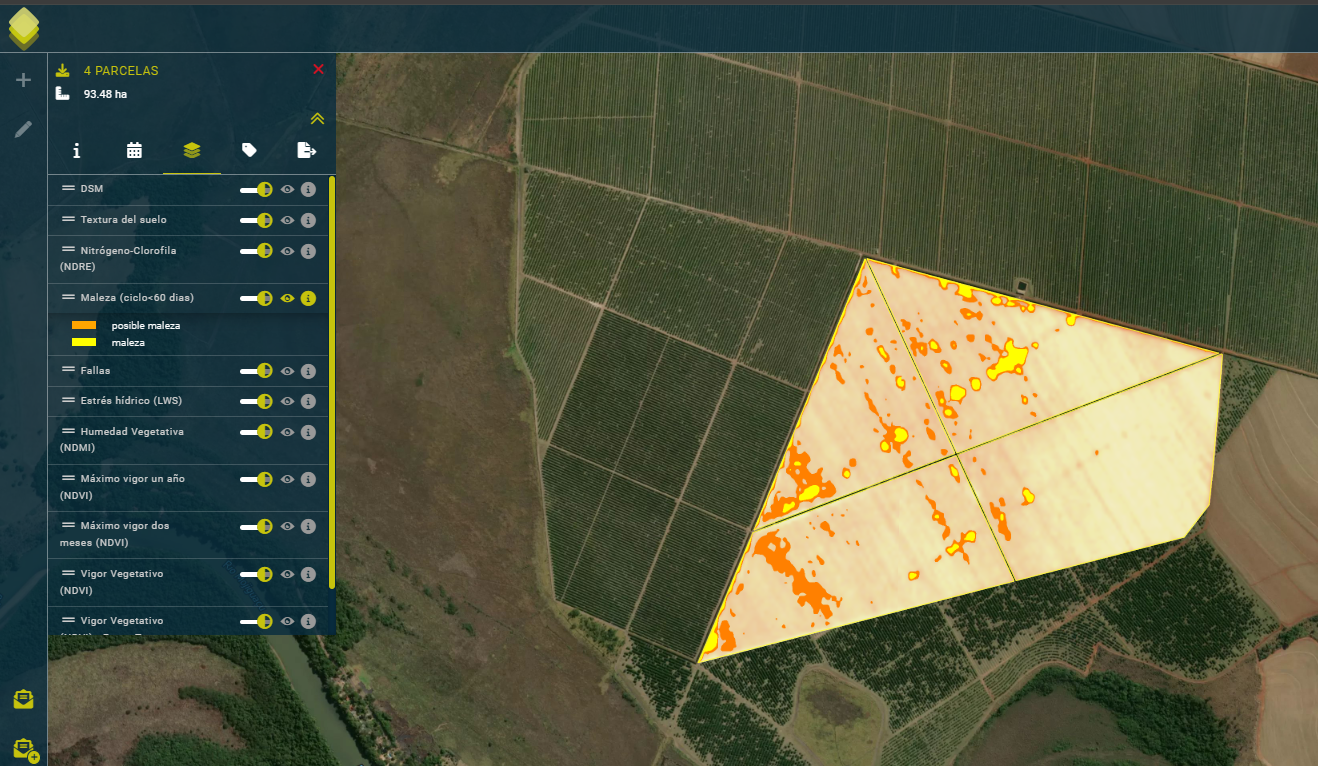1318x766 pixels.
Task: Toggle visibility of Textura del suelo layer
Action: click(x=287, y=220)
